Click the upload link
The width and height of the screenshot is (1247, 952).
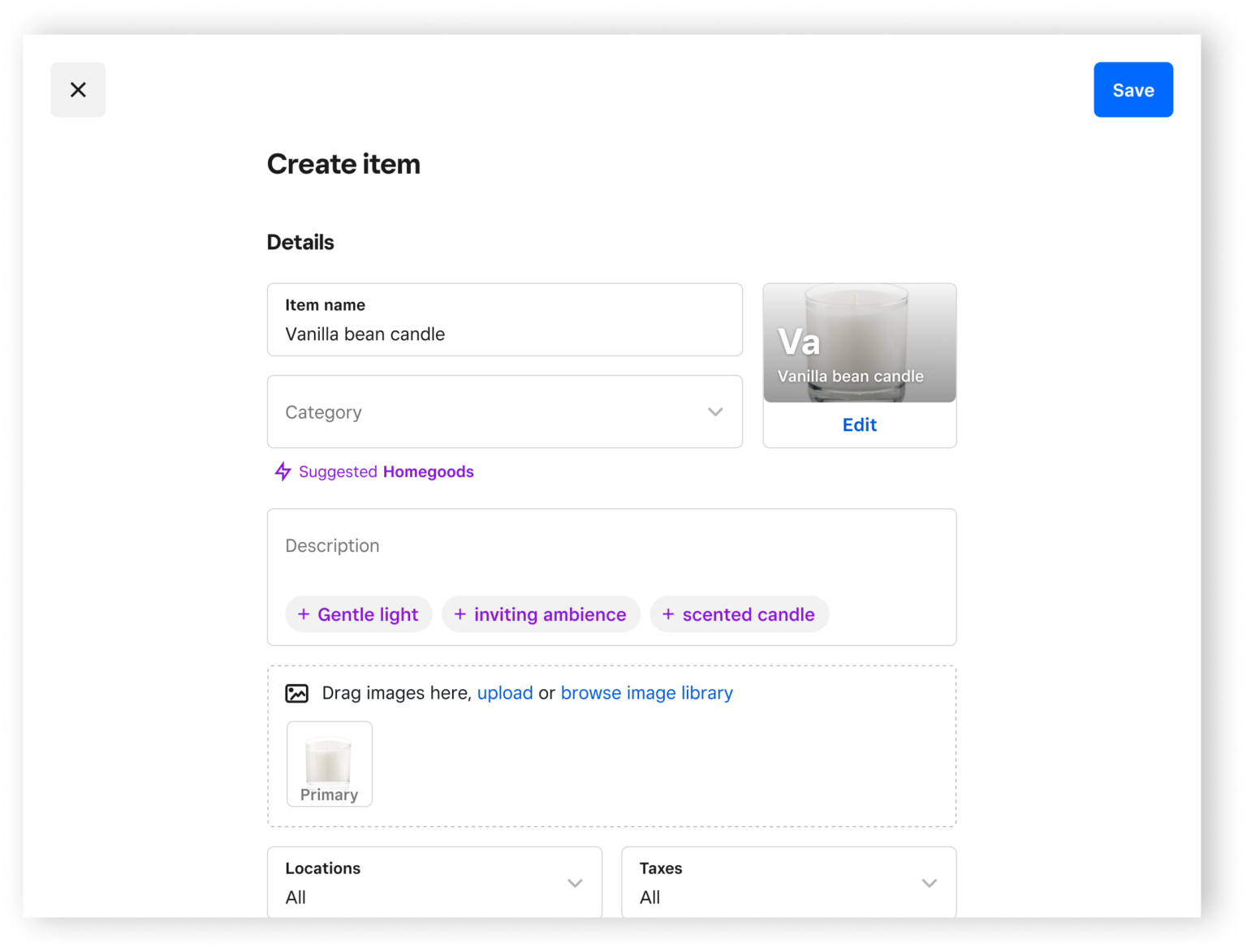tap(504, 693)
